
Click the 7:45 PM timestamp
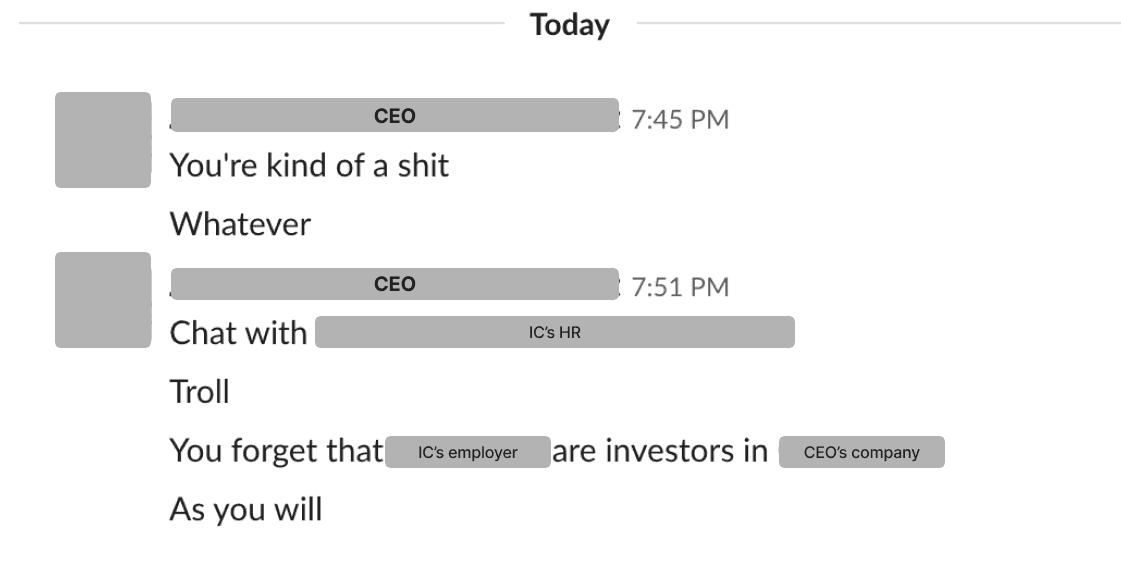[x=680, y=120]
